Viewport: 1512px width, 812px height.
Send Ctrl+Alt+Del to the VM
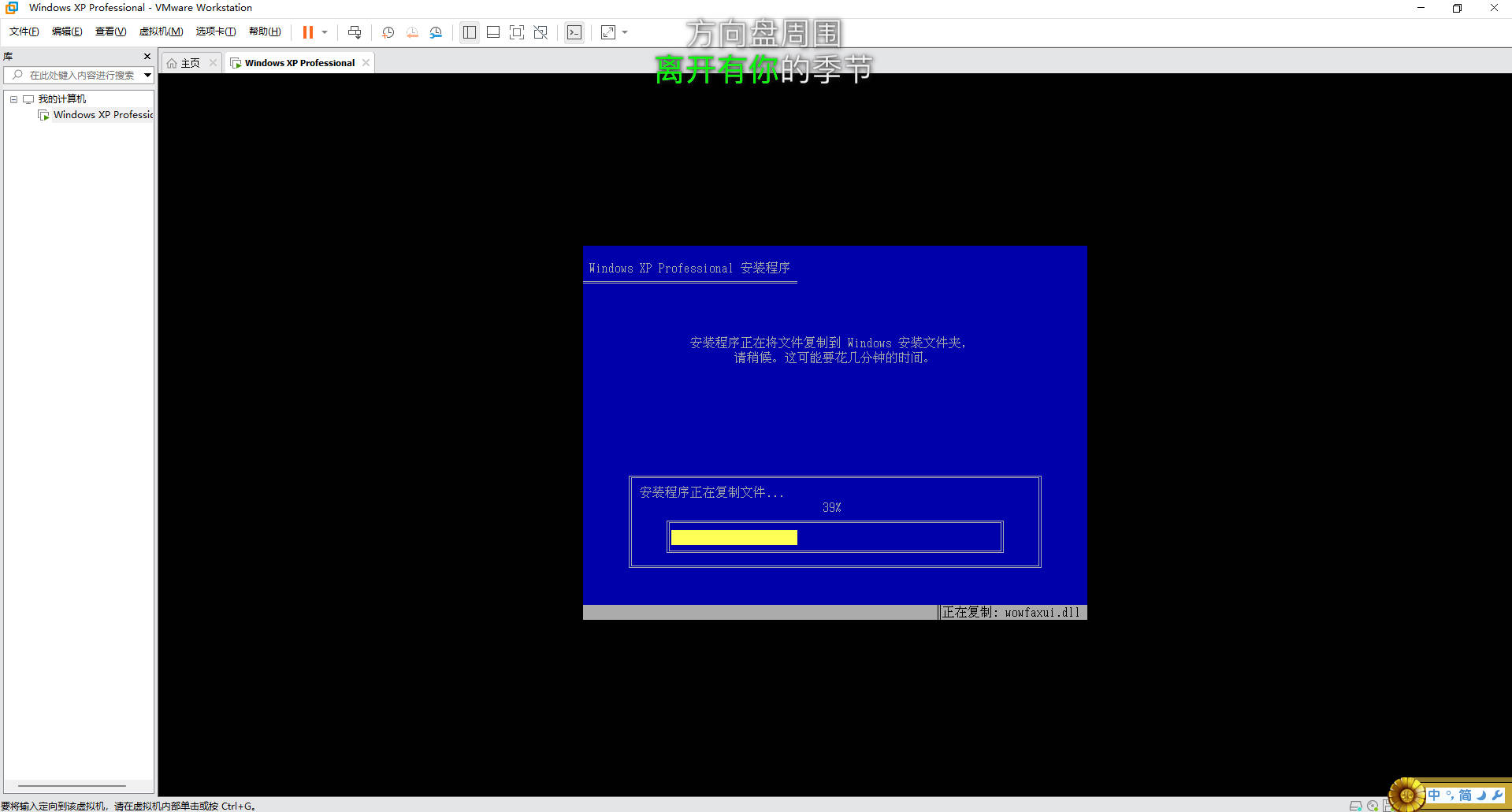pyautogui.click(x=355, y=32)
